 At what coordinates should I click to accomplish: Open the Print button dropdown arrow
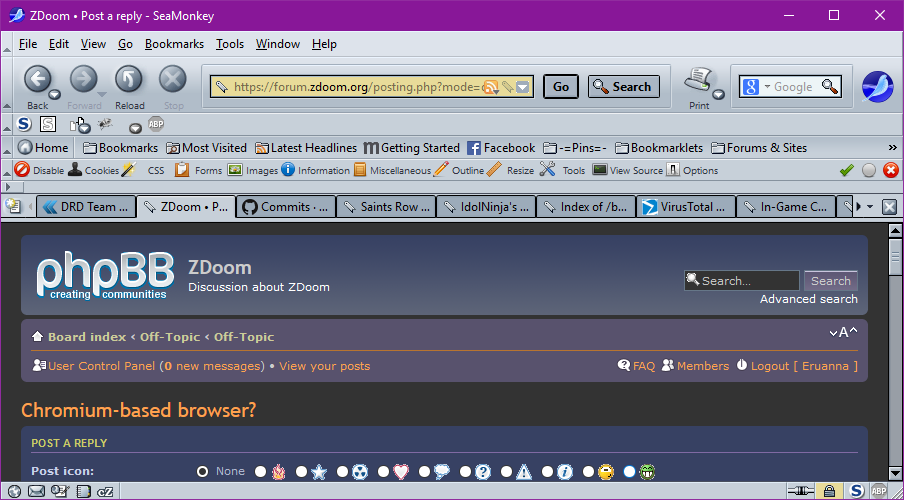coord(718,95)
